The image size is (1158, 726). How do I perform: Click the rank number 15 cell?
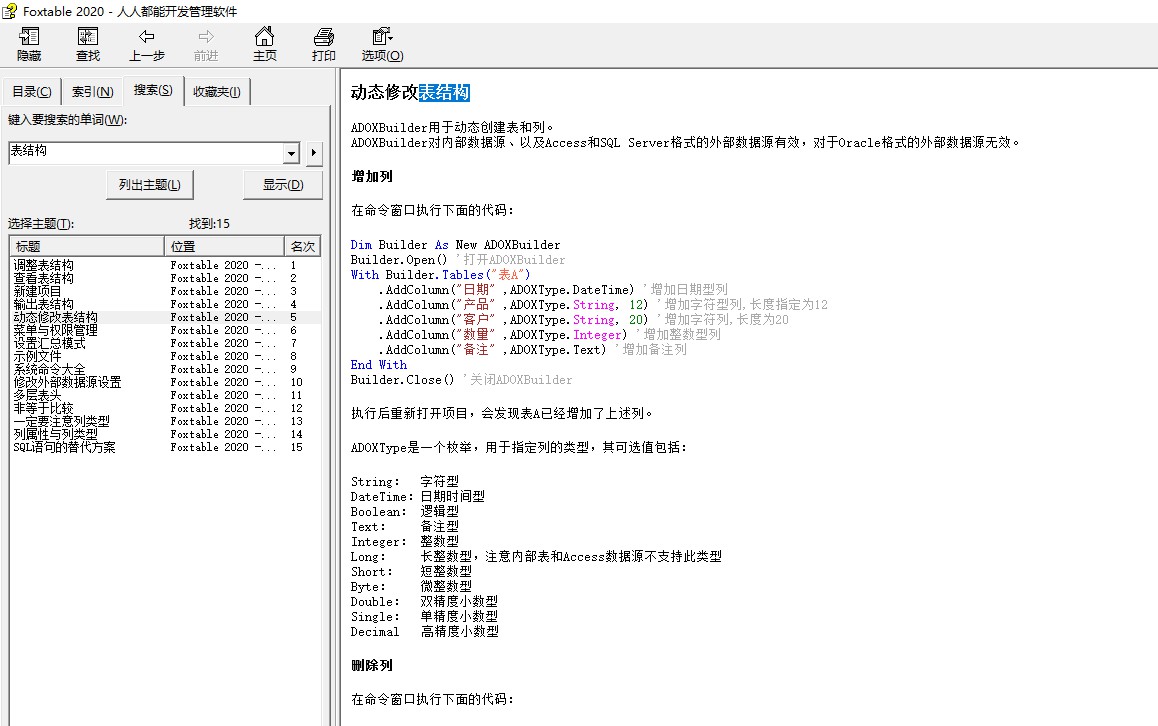(x=297, y=448)
